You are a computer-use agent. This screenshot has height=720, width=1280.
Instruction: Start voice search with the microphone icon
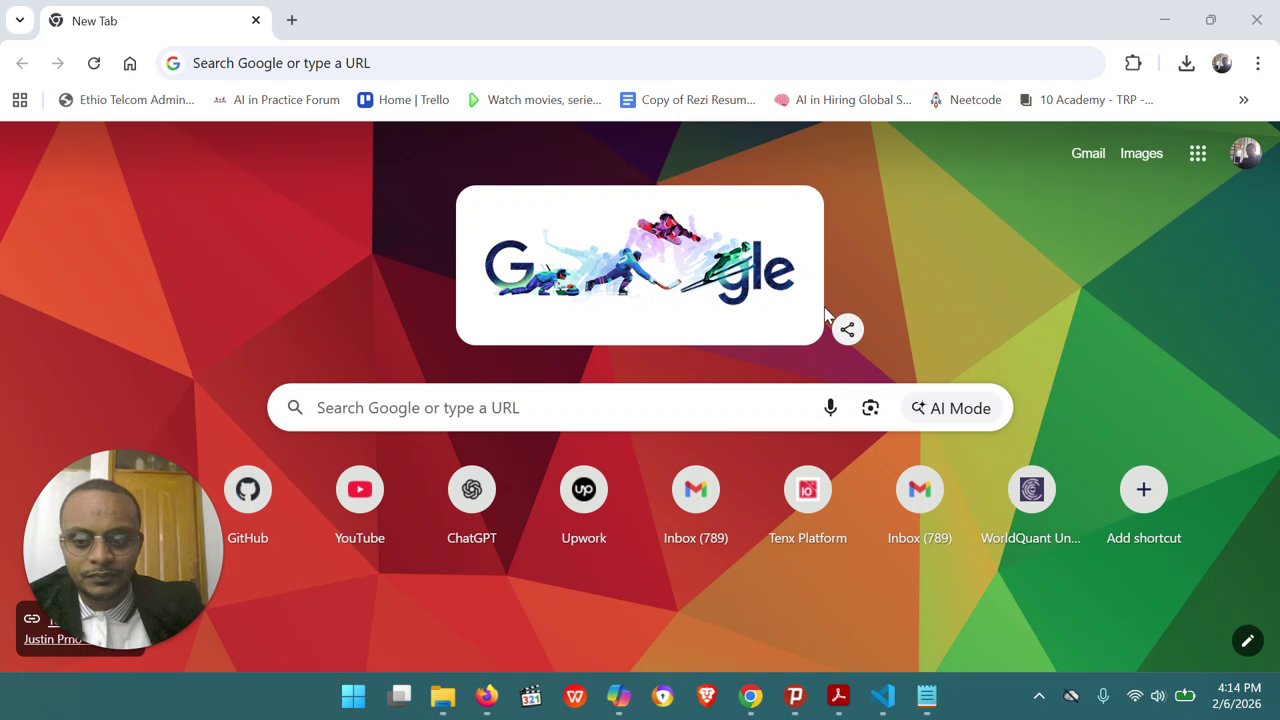point(830,408)
